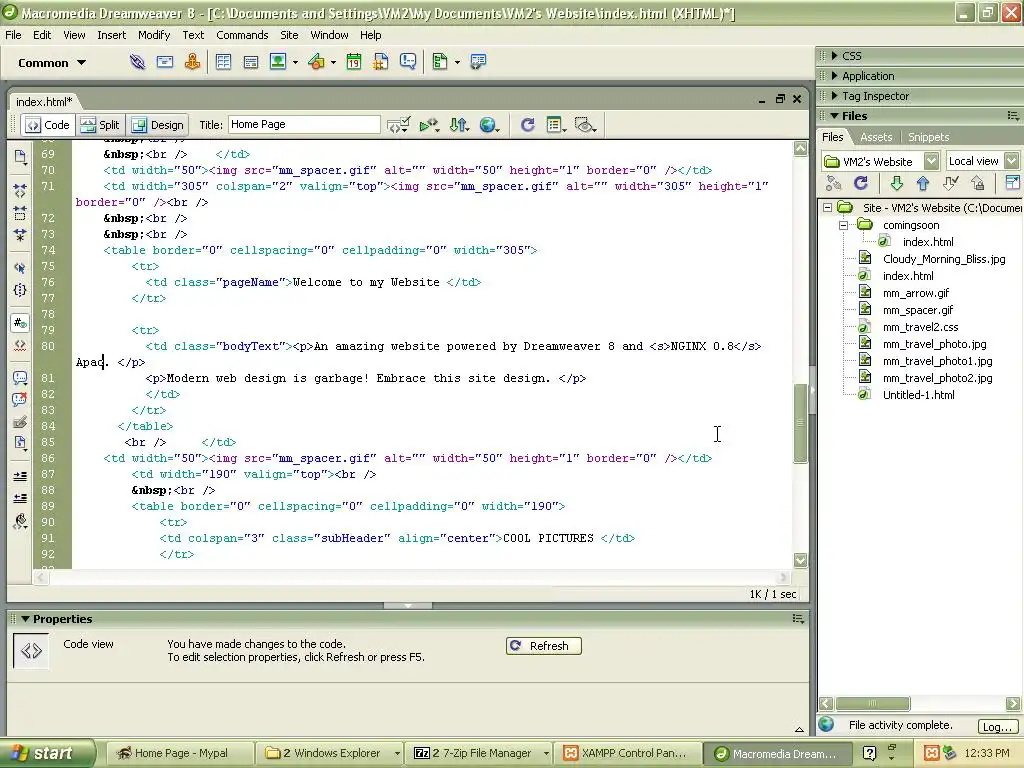
Task: Click the Images insert icon
Action: 278,62
